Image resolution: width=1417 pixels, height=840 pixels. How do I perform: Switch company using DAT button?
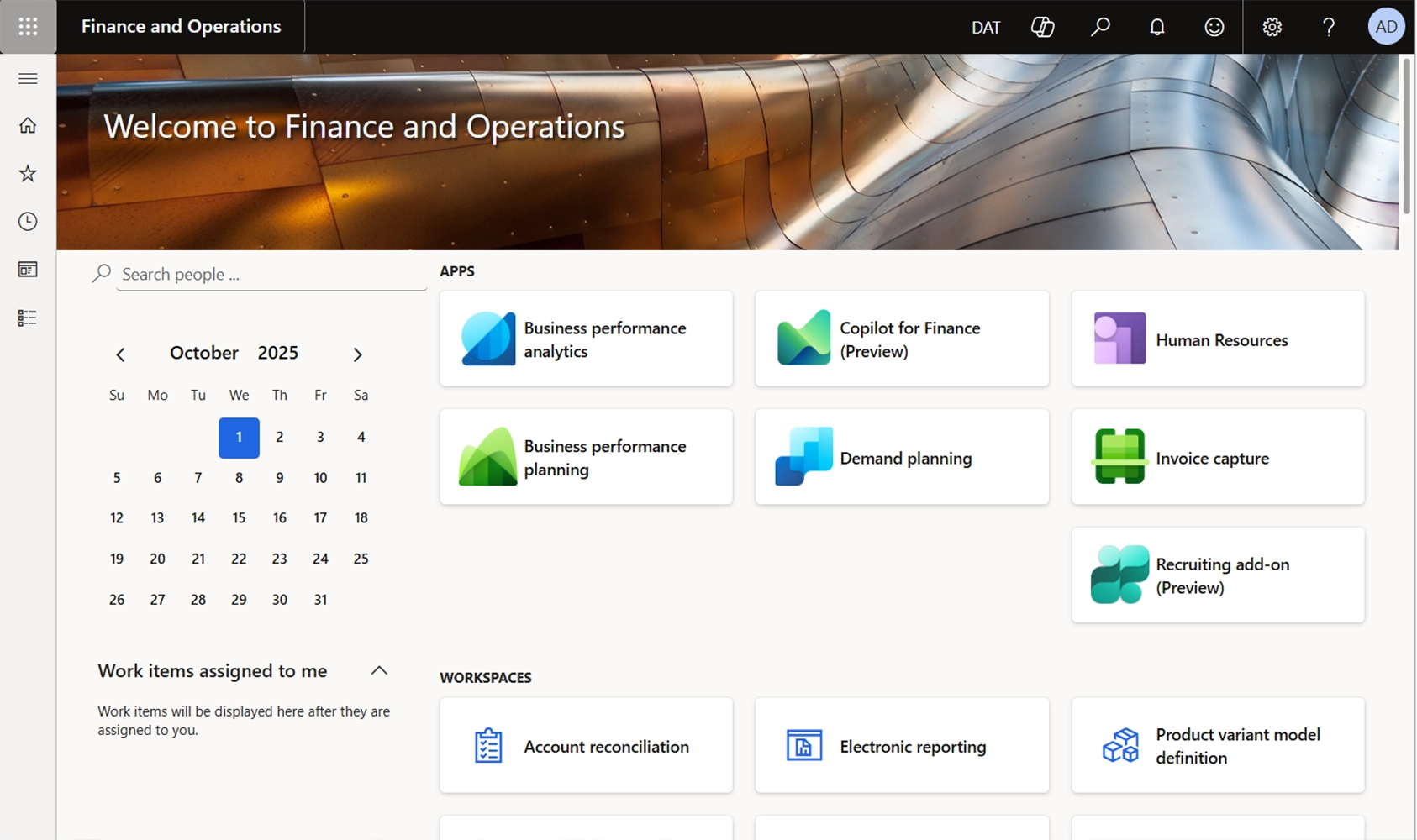tap(985, 27)
